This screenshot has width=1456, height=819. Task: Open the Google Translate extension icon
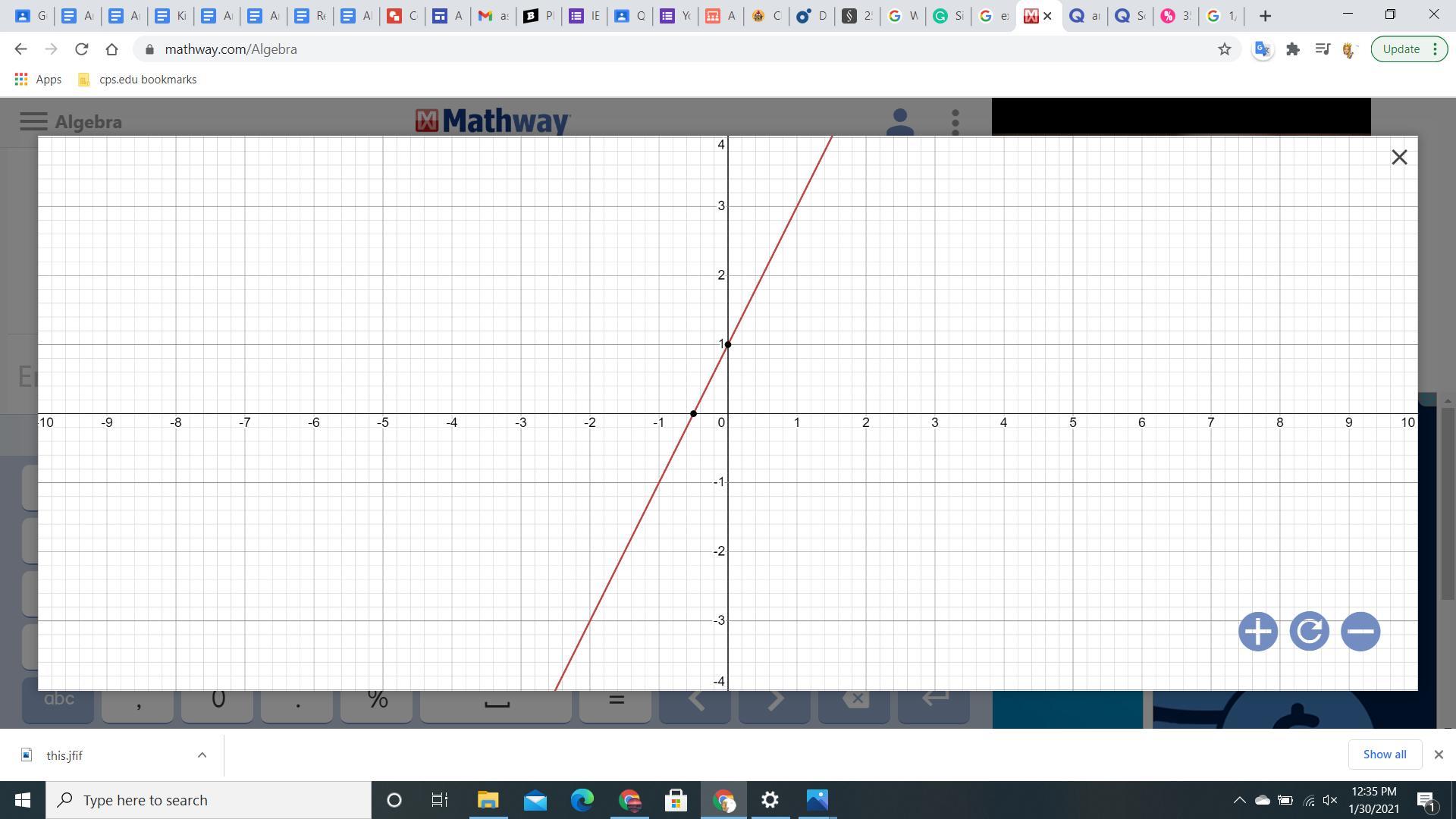(x=1262, y=49)
